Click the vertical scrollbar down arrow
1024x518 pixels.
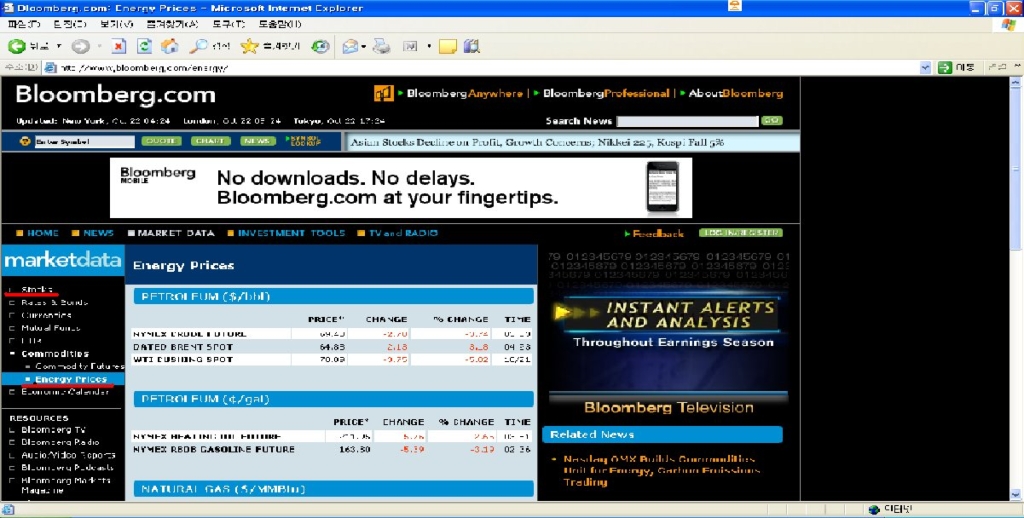[1015, 494]
